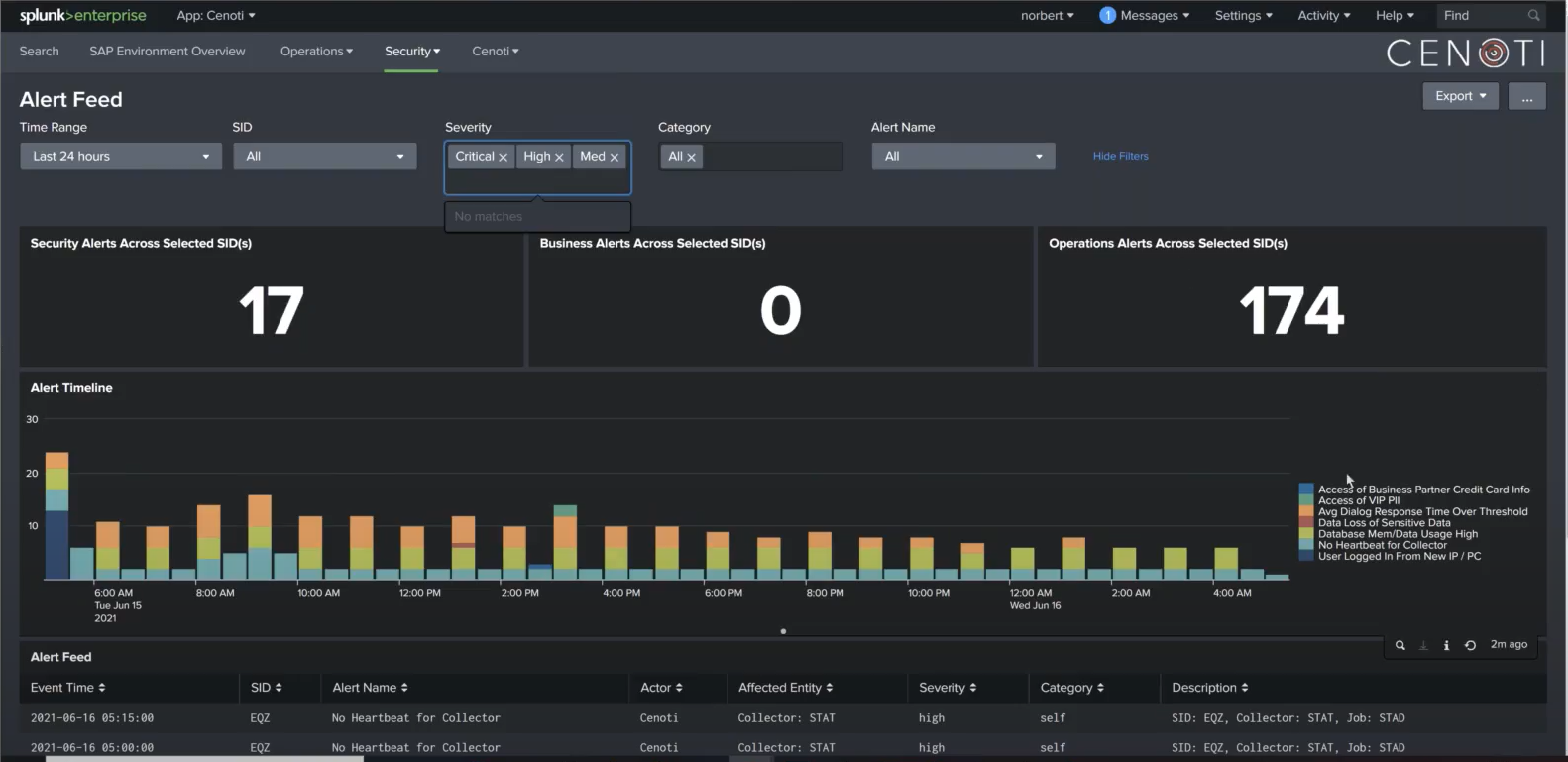The width and height of the screenshot is (1568, 762).
Task: Remove the High severity tag
Action: coord(559,157)
